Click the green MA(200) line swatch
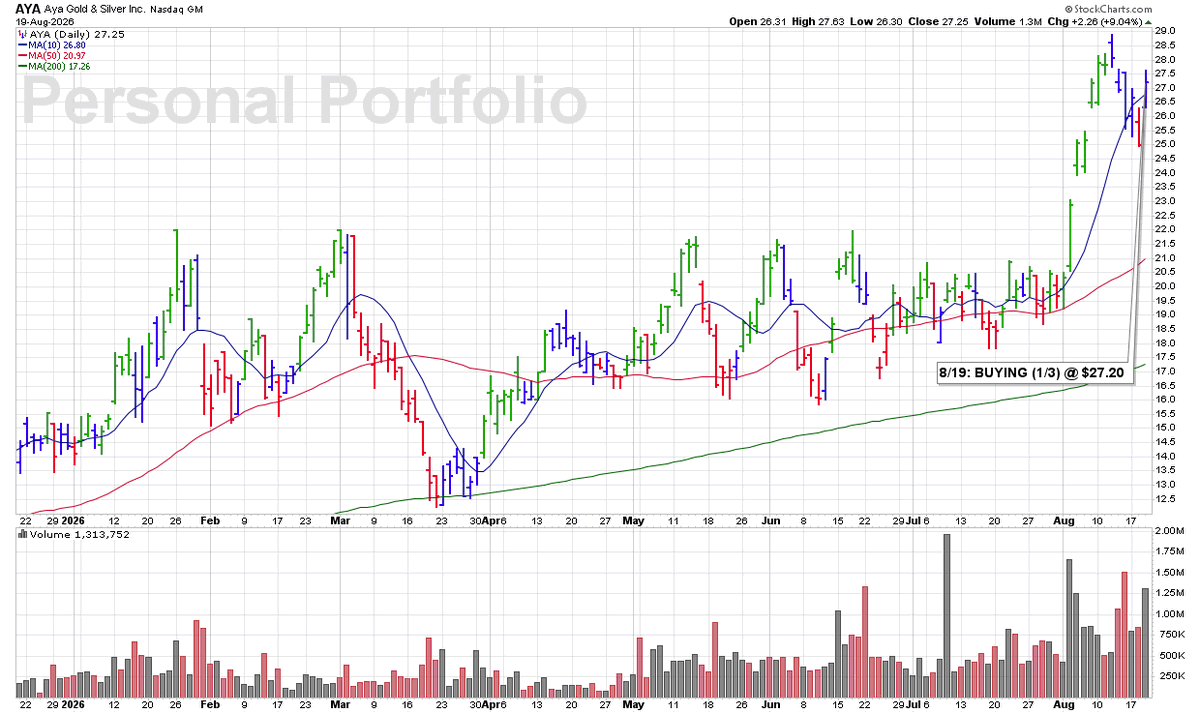The width and height of the screenshot is (1200, 713). tap(23, 66)
